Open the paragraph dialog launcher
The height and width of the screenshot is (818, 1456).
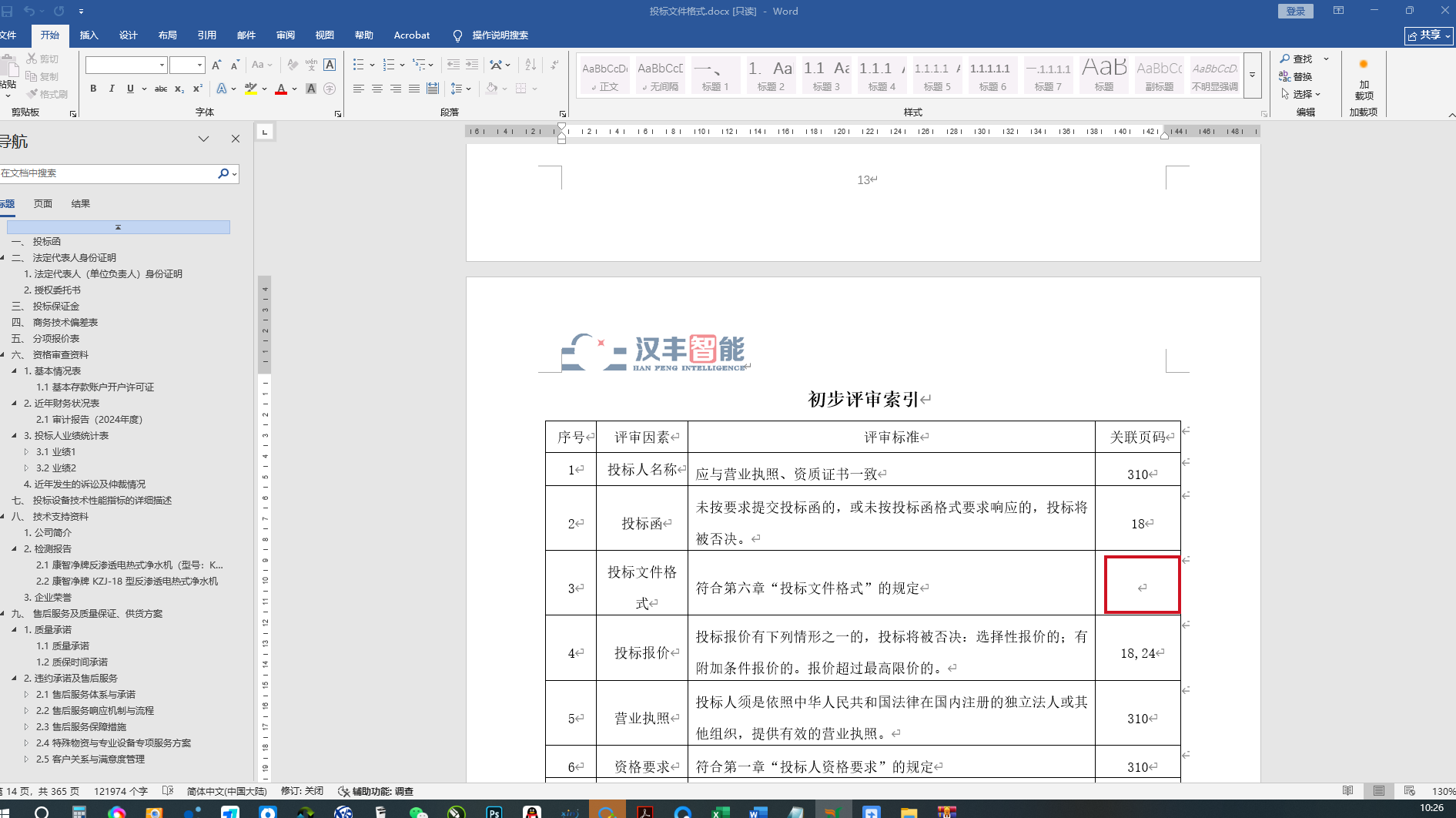(x=563, y=114)
